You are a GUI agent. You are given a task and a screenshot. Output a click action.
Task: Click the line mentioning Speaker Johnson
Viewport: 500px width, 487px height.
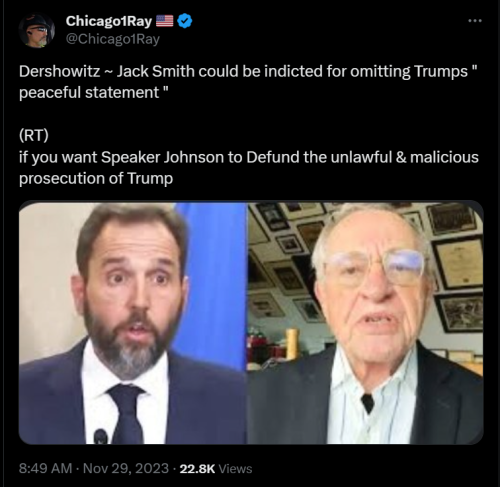[x=249, y=157]
